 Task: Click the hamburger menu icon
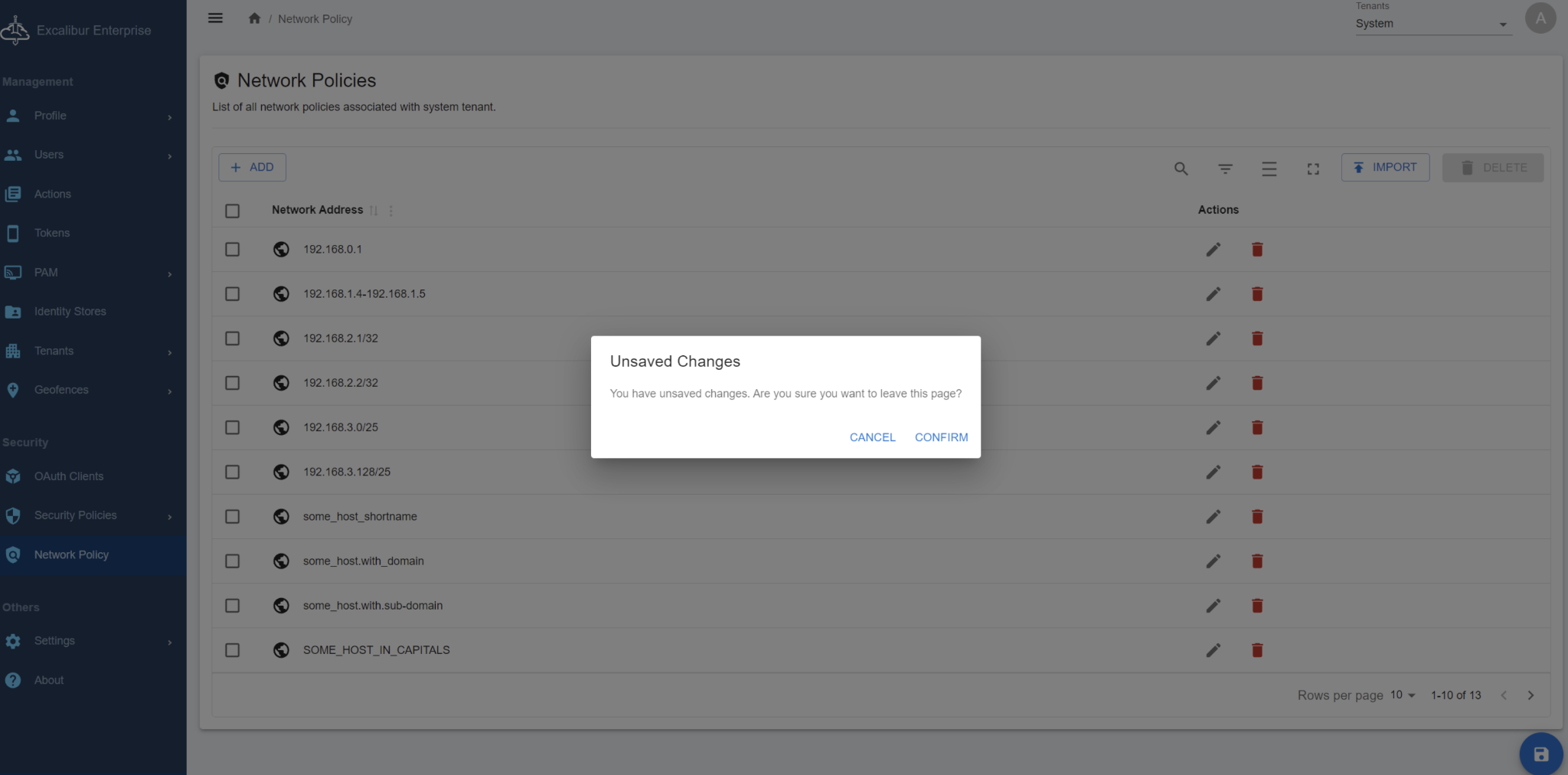click(x=215, y=18)
